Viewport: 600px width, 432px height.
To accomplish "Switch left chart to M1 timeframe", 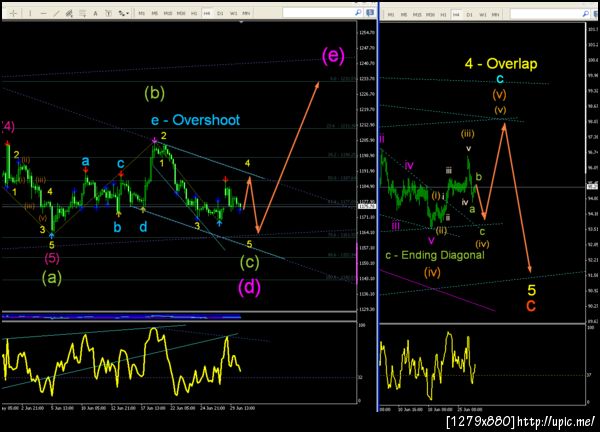I will coord(142,13).
